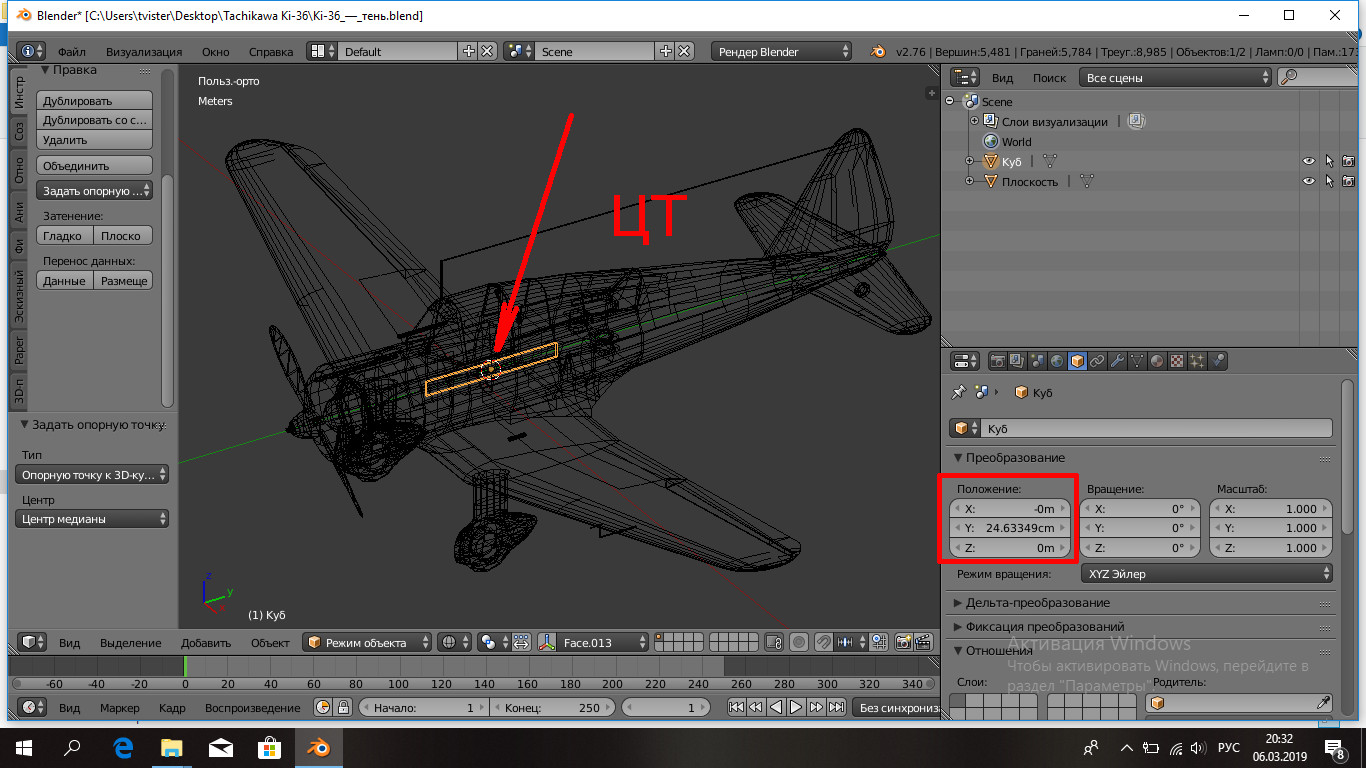The image size is (1366, 768).
Task: Click the pin icon beside the Куб breadcrumb
Action: click(958, 393)
